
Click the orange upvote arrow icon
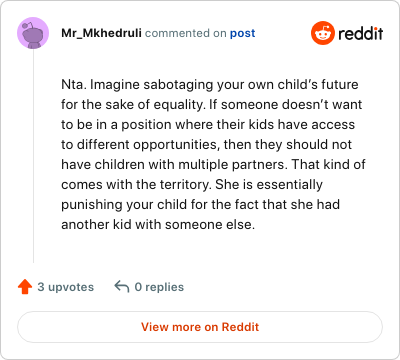(x=25, y=287)
